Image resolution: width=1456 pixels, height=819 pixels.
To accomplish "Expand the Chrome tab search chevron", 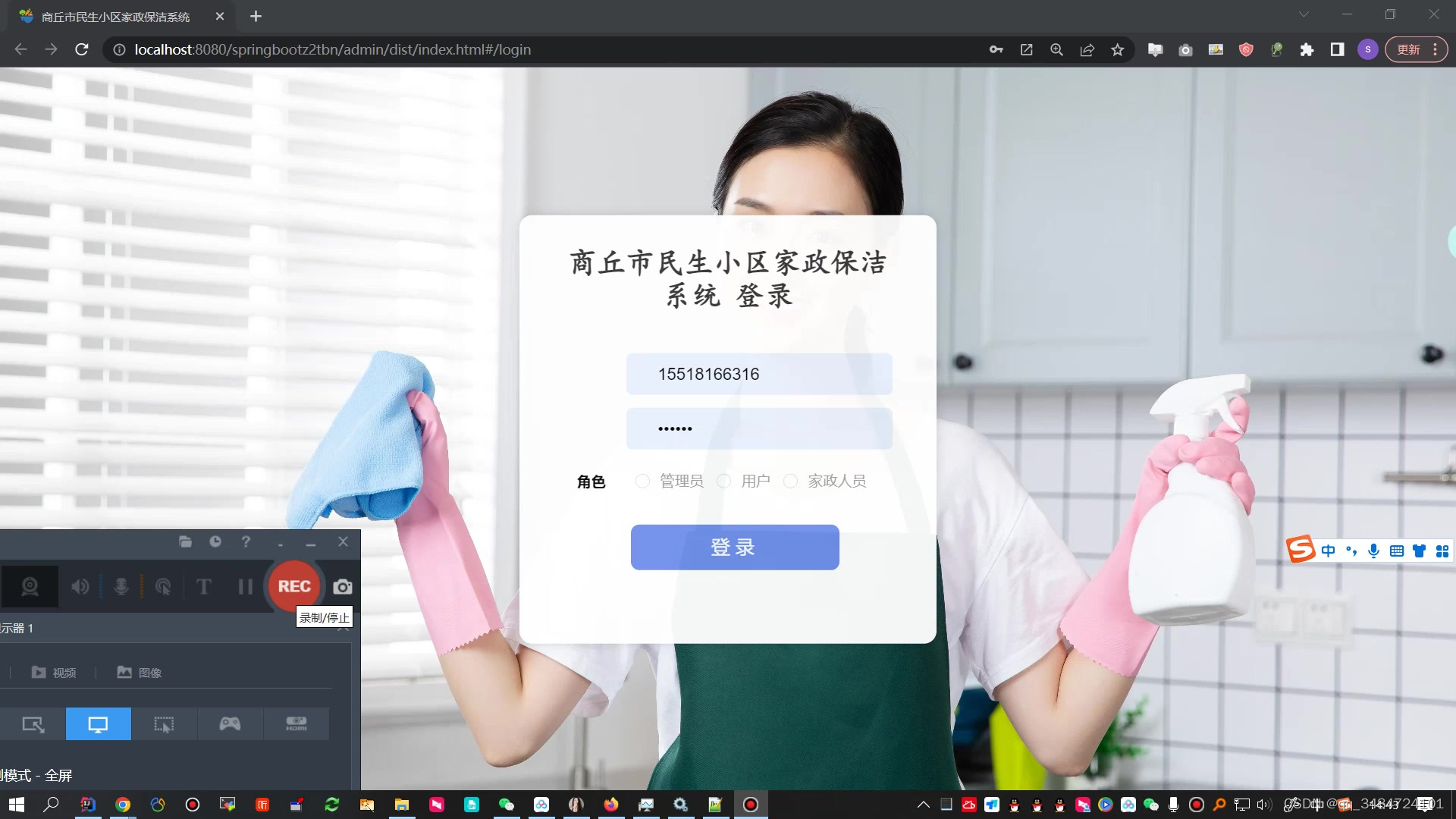I will pos(1304,14).
